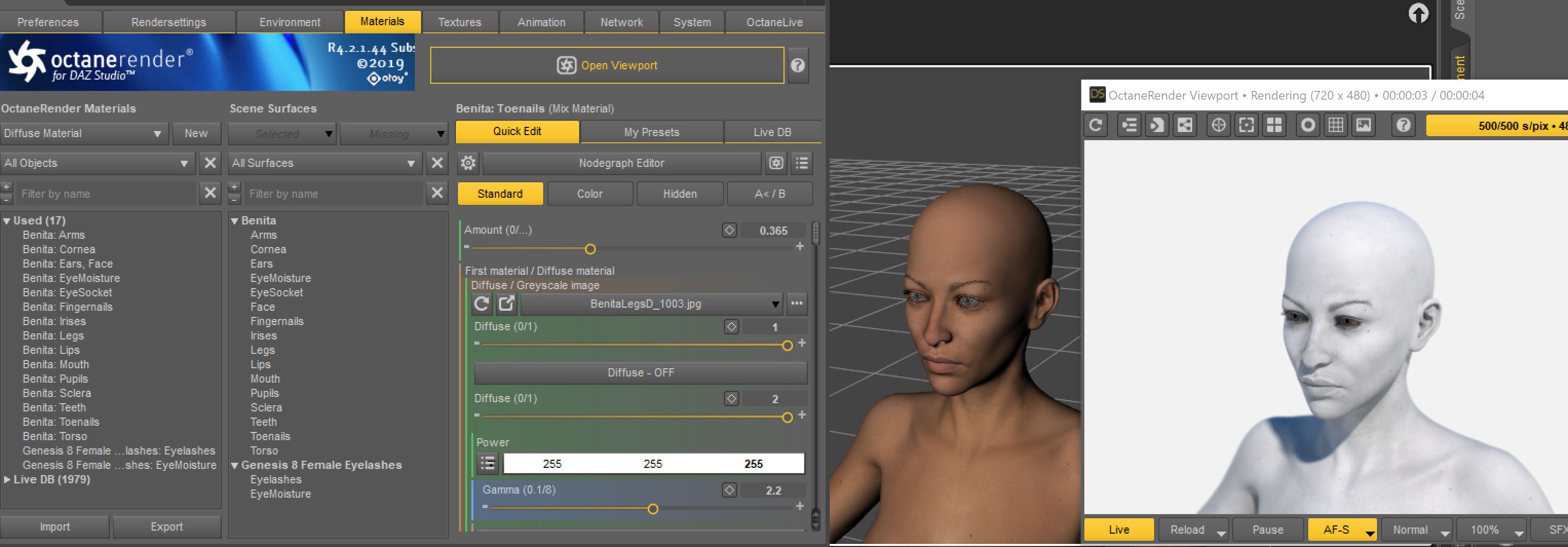Click the node icon beside Gamma value 2.2

[x=729, y=490]
